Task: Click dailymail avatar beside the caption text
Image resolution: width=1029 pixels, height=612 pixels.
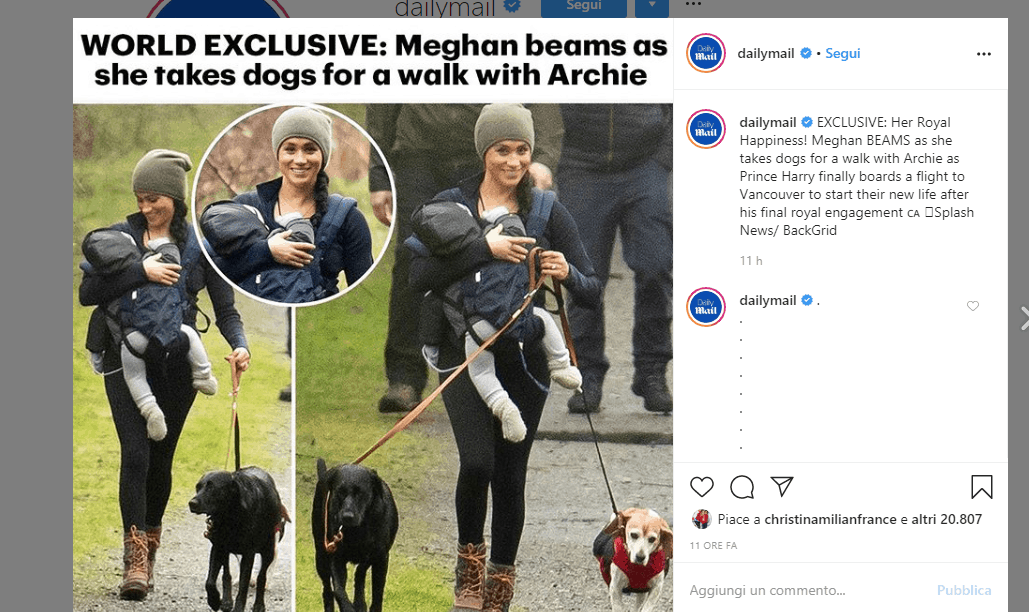Action: [705, 130]
